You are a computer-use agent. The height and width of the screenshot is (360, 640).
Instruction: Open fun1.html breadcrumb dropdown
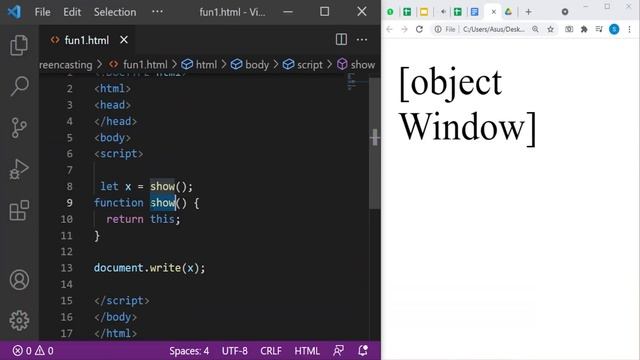coord(145,64)
